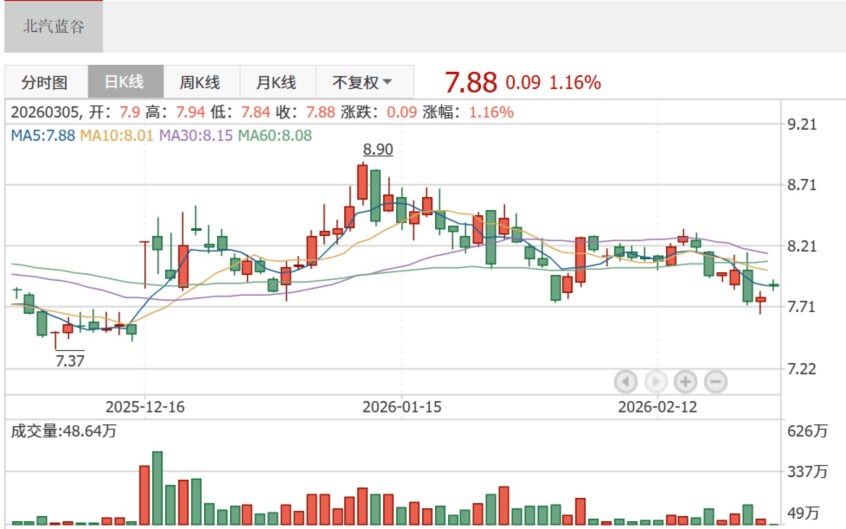The height and width of the screenshot is (529, 846).
Task: Click the 8.90 peak price label
Action: (378, 150)
